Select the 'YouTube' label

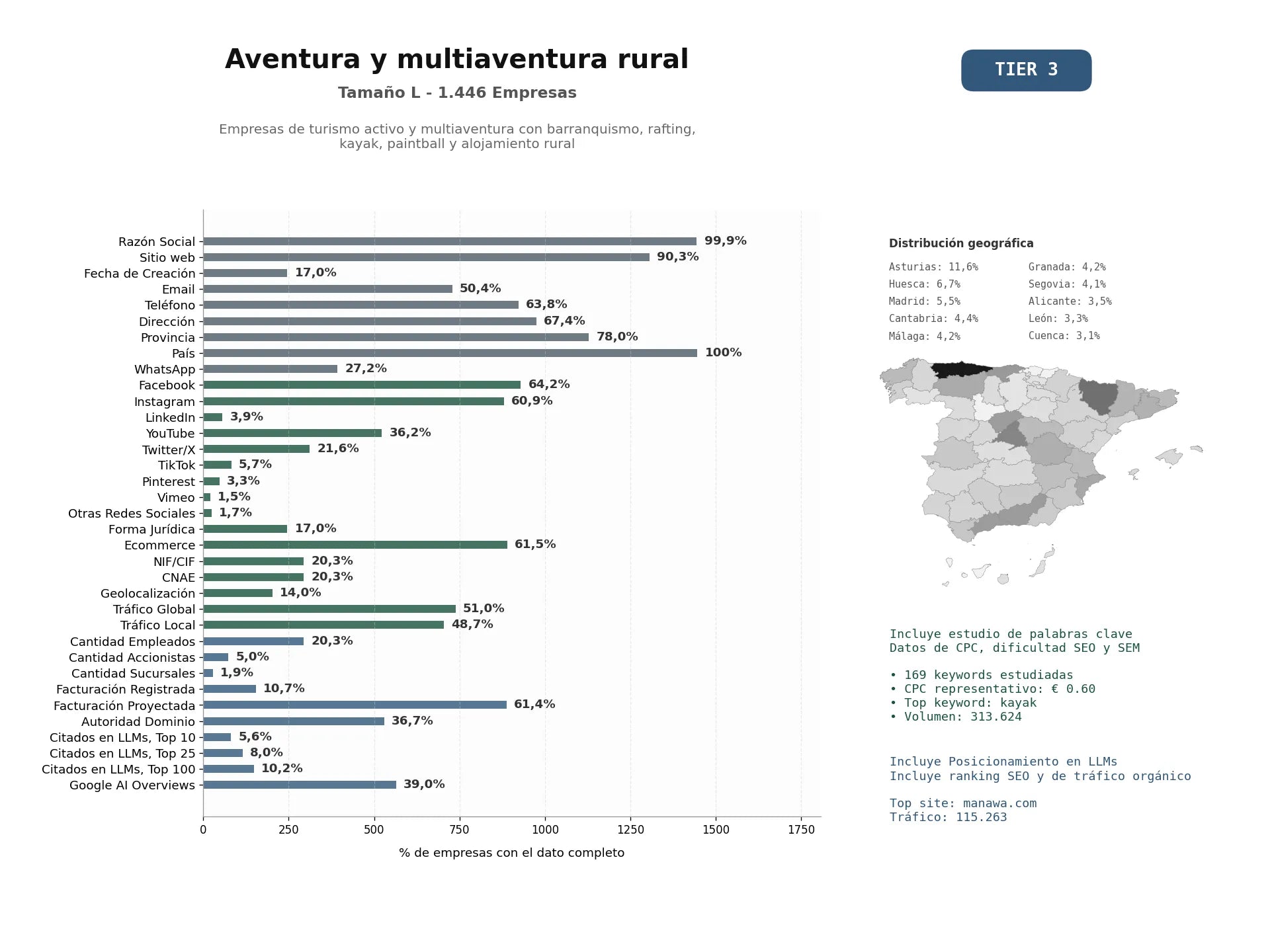coord(171,434)
